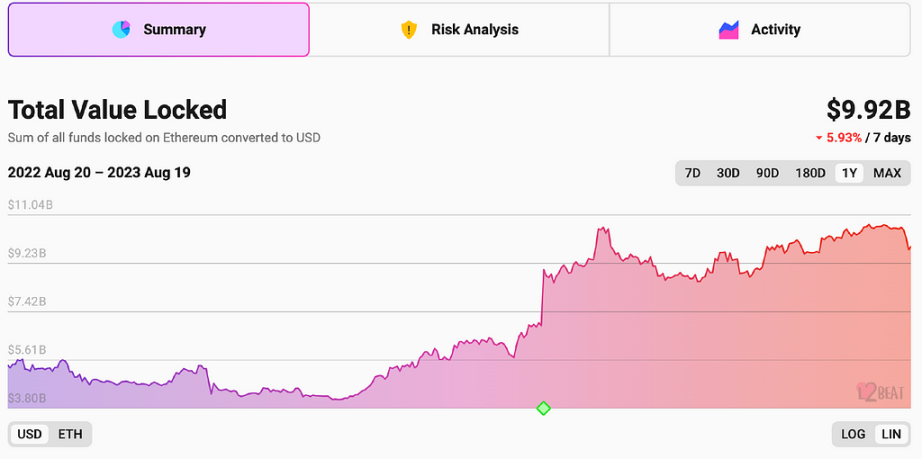Toggle currency to ETH
922x459 pixels.
coord(70,434)
